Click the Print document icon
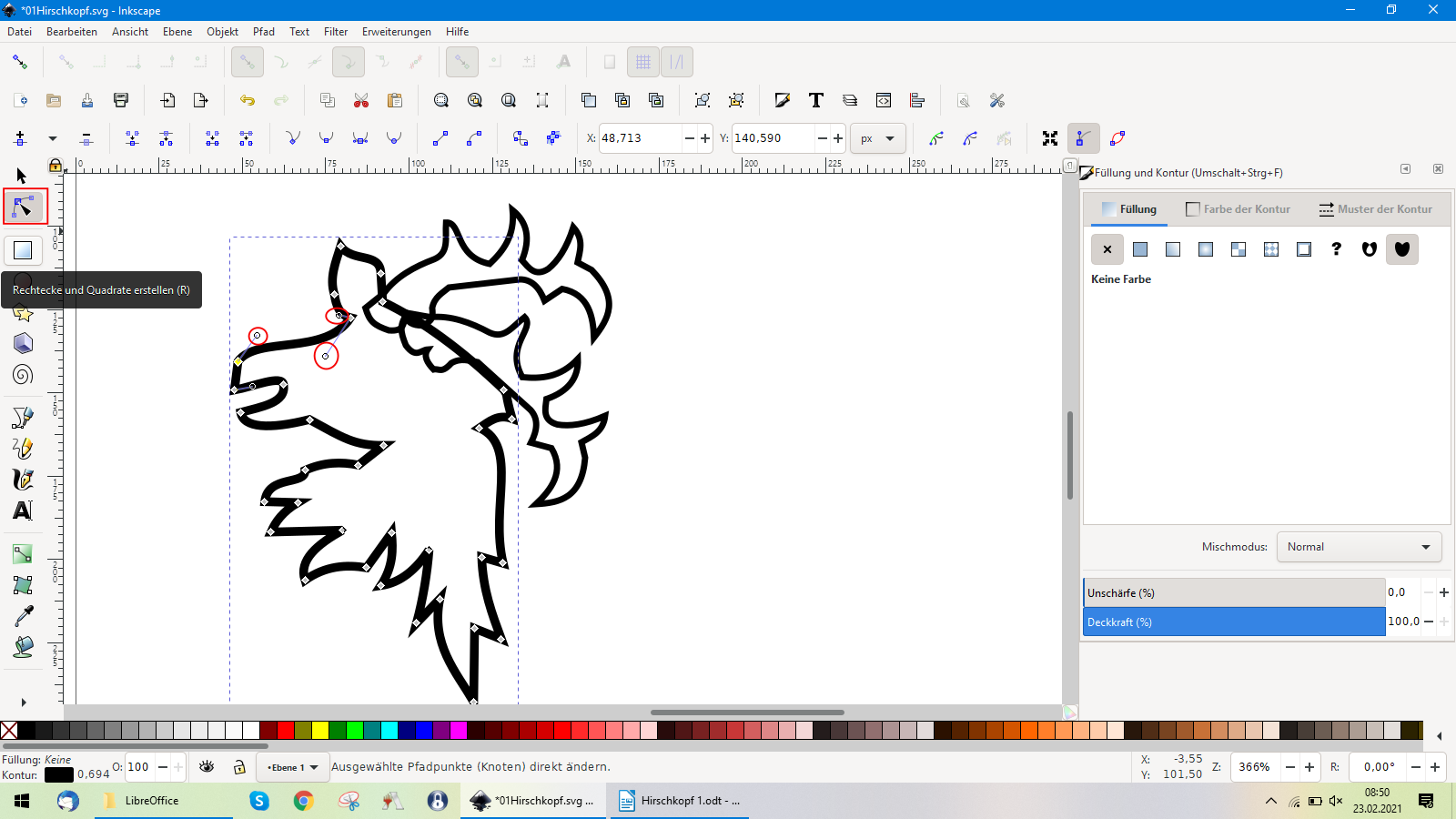Image resolution: width=1456 pixels, height=819 pixels. click(x=121, y=100)
